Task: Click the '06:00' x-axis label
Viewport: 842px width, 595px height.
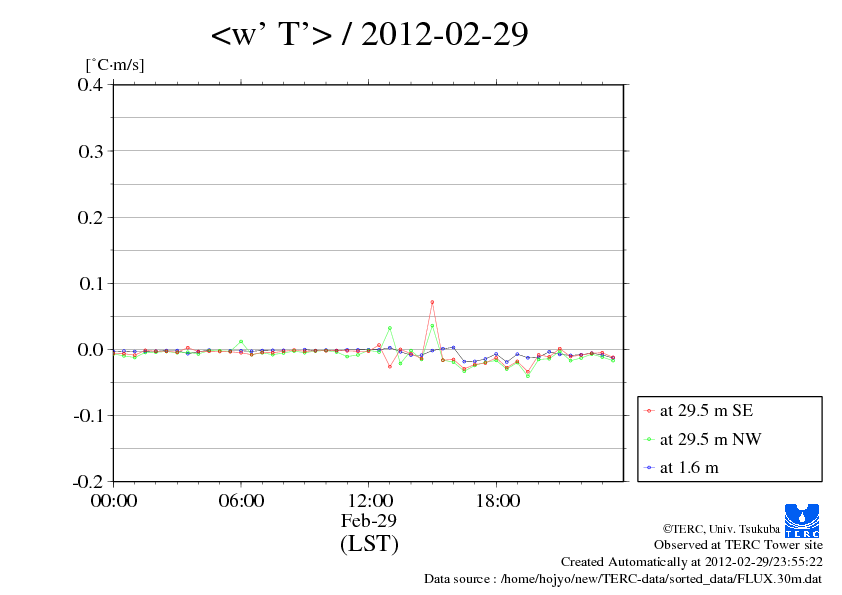Action: pos(241,500)
